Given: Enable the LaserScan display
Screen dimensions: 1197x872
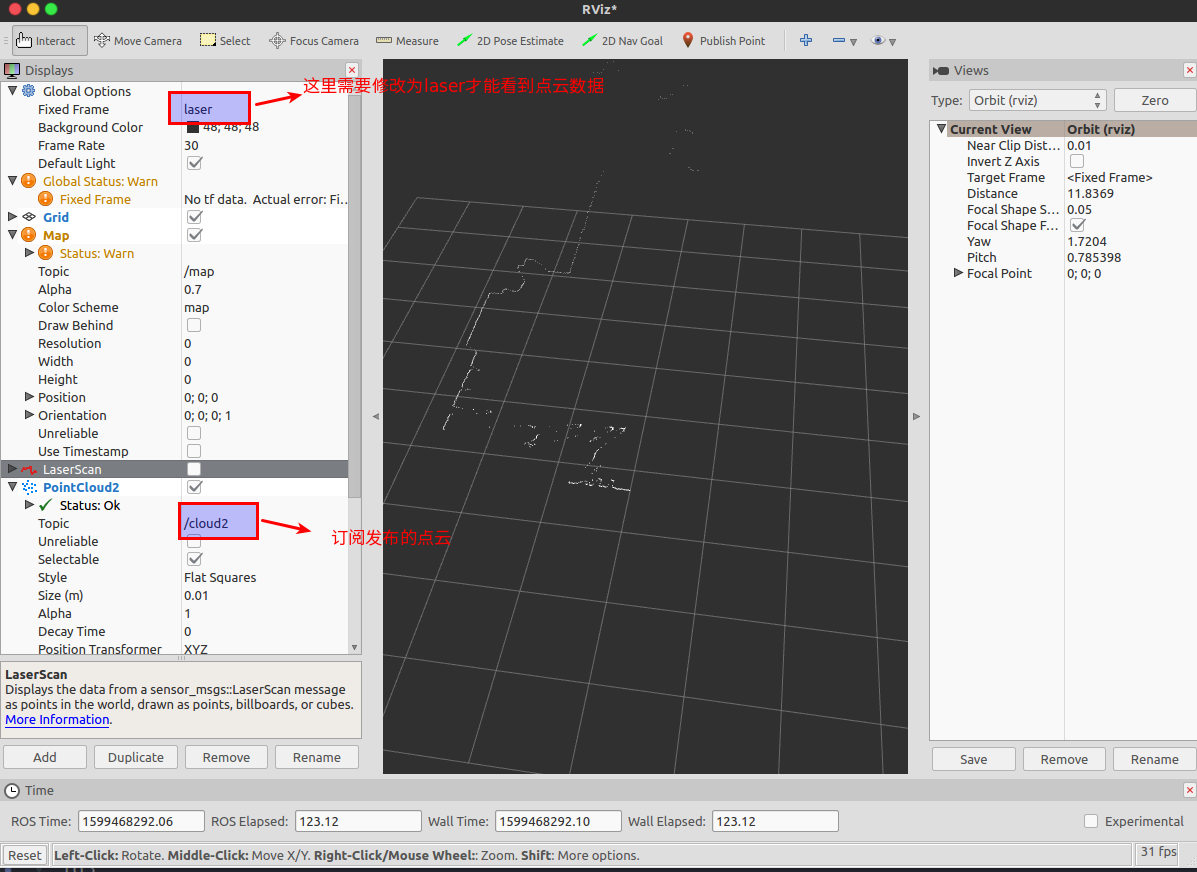Looking at the screenshot, I should click(194, 468).
